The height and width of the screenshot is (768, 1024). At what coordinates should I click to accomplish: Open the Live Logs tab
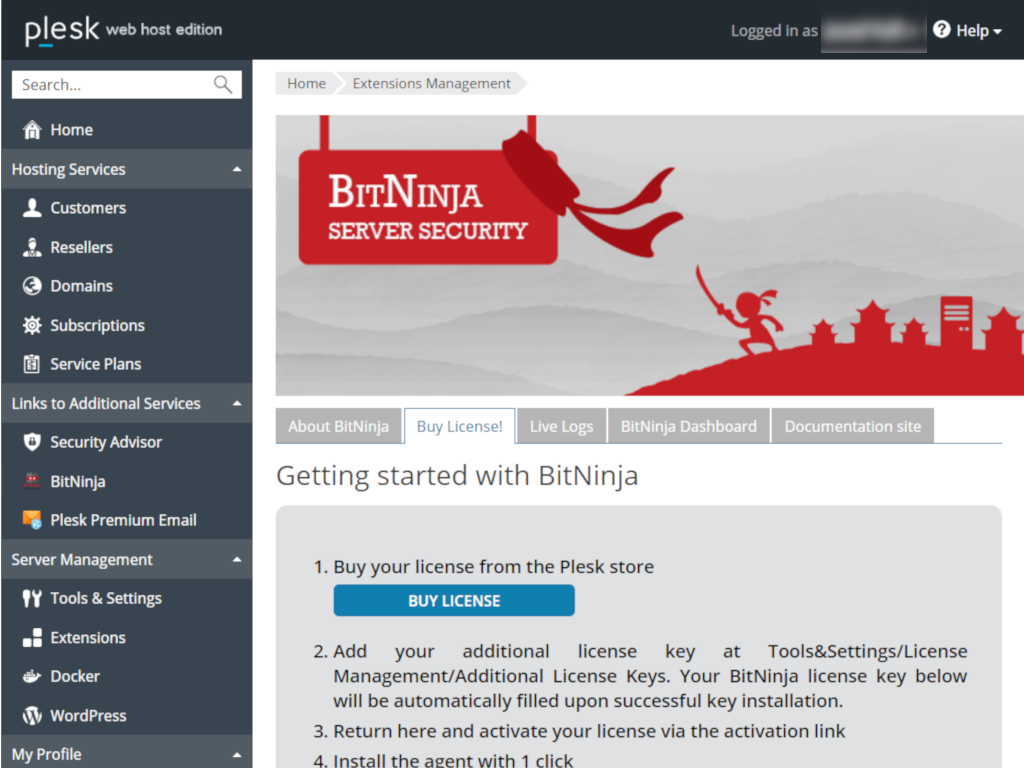coord(562,426)
